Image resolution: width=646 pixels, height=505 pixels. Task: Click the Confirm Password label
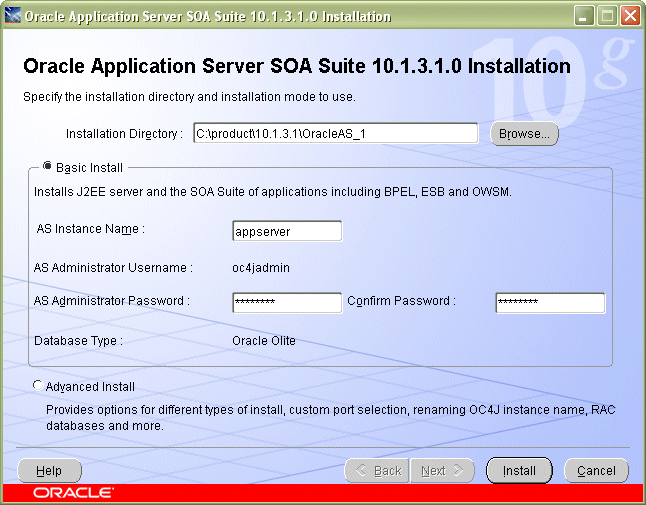point(402,301)
